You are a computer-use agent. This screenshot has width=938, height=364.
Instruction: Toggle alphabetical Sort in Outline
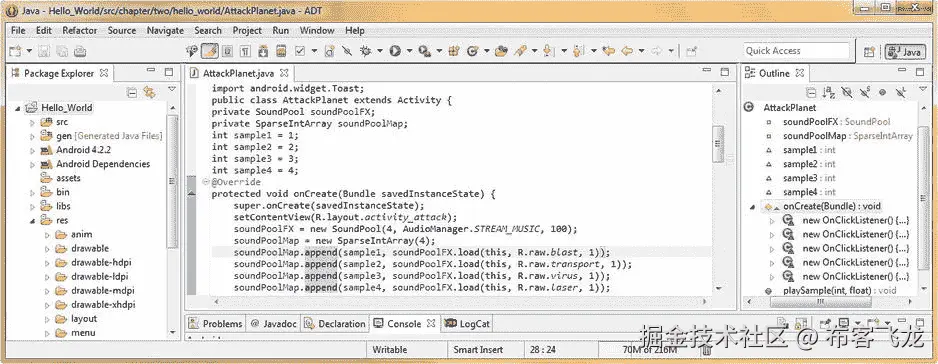[829, 92]
